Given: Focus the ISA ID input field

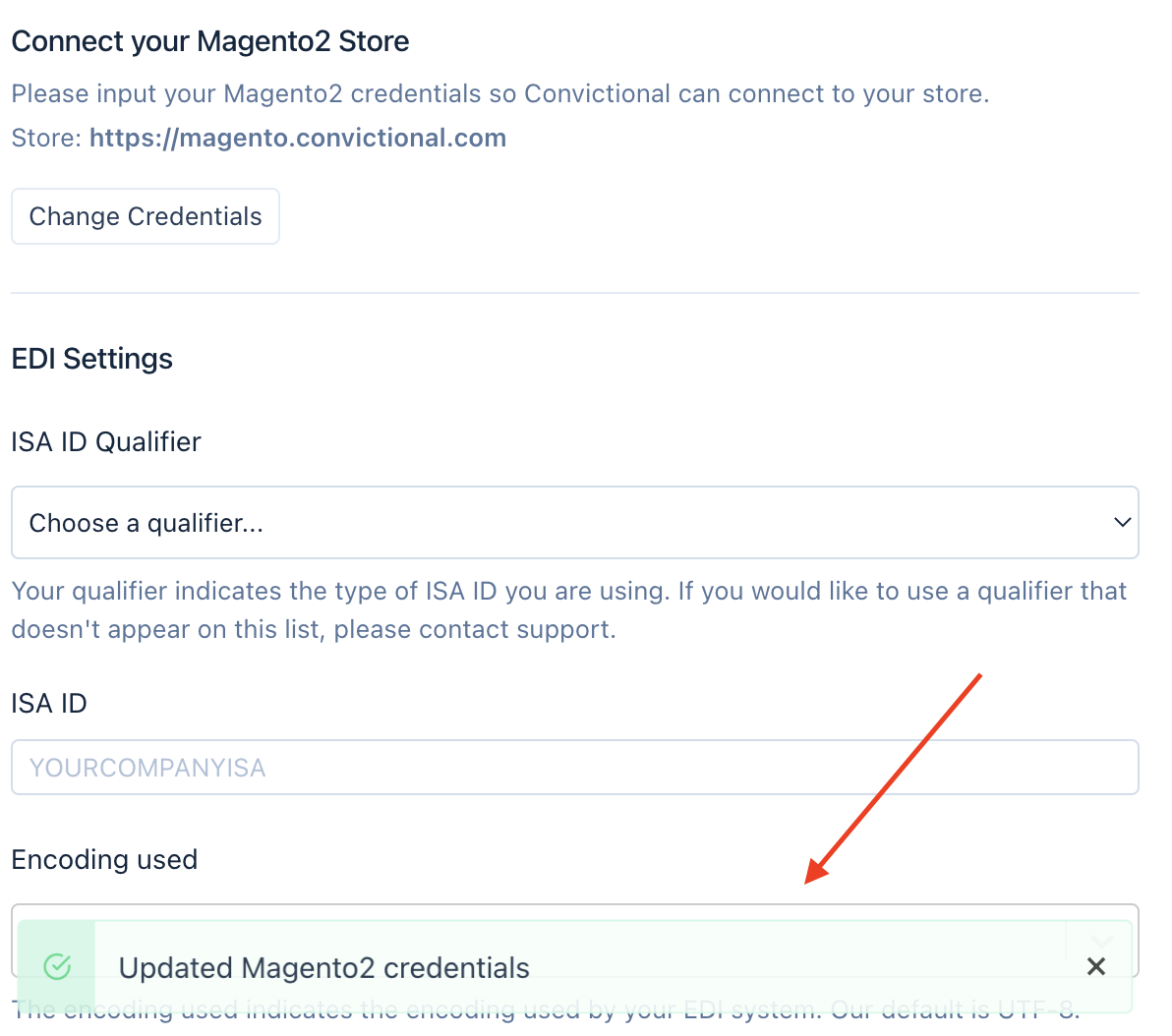Looking at the screenshot, I should 574,768.
